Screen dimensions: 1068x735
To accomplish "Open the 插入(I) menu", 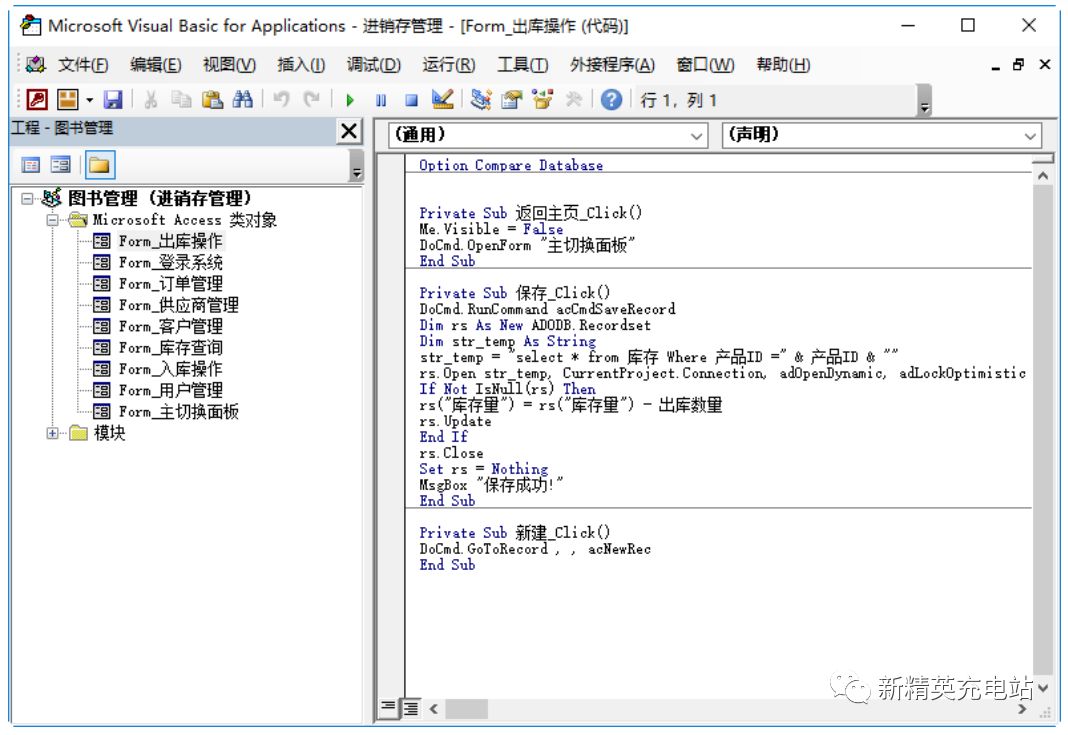I will point(301,65).
